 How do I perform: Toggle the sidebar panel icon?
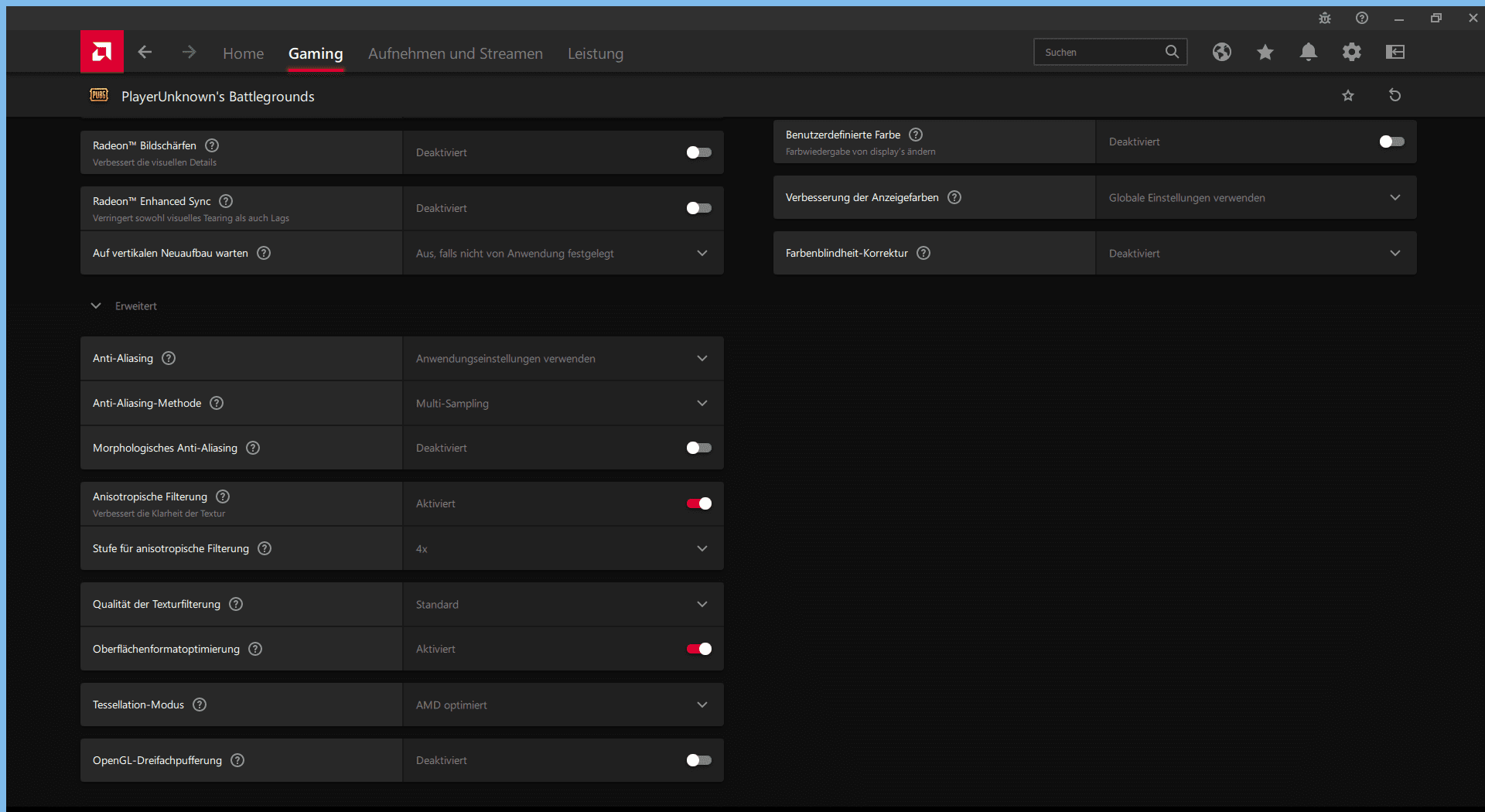click(x=1395, y=52)
